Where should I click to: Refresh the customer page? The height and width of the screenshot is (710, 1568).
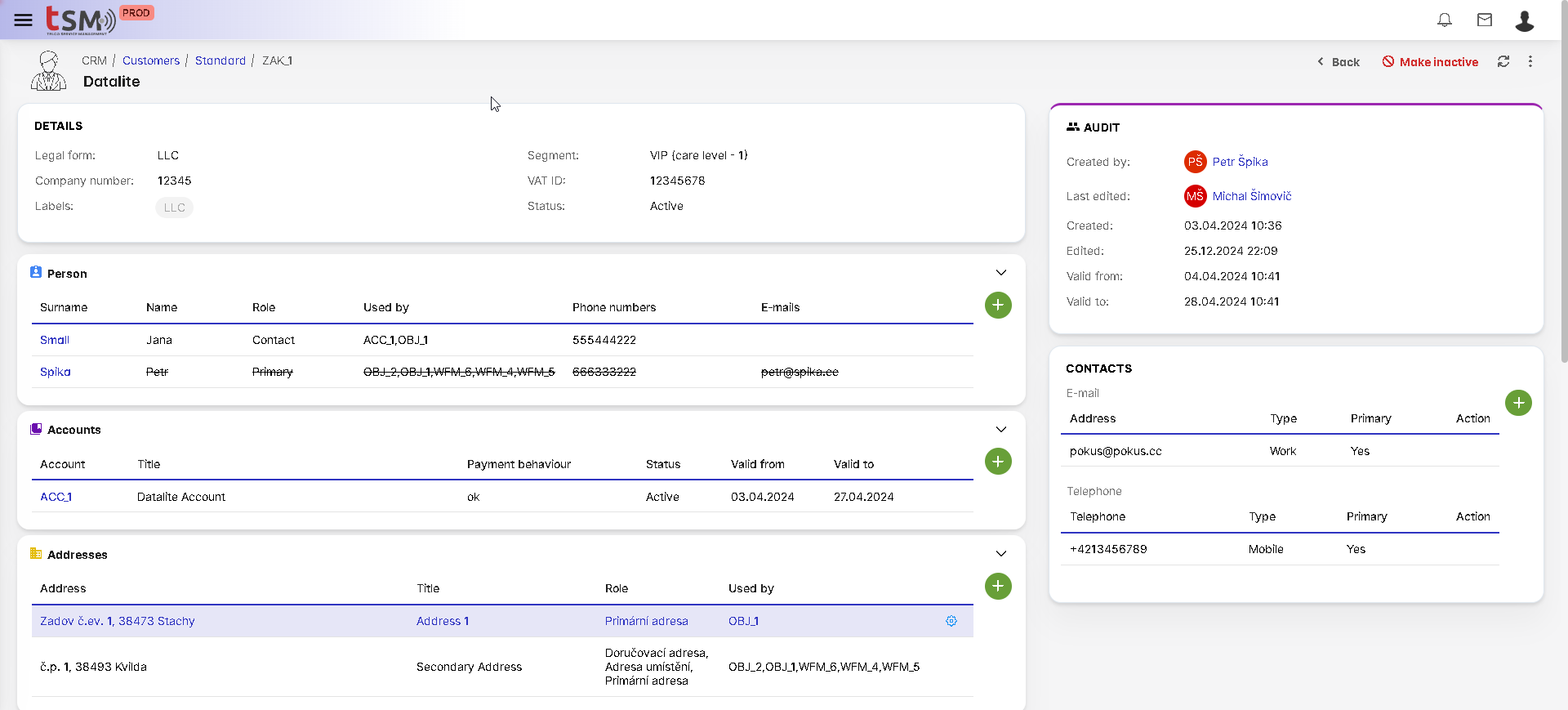(1503, 61)
